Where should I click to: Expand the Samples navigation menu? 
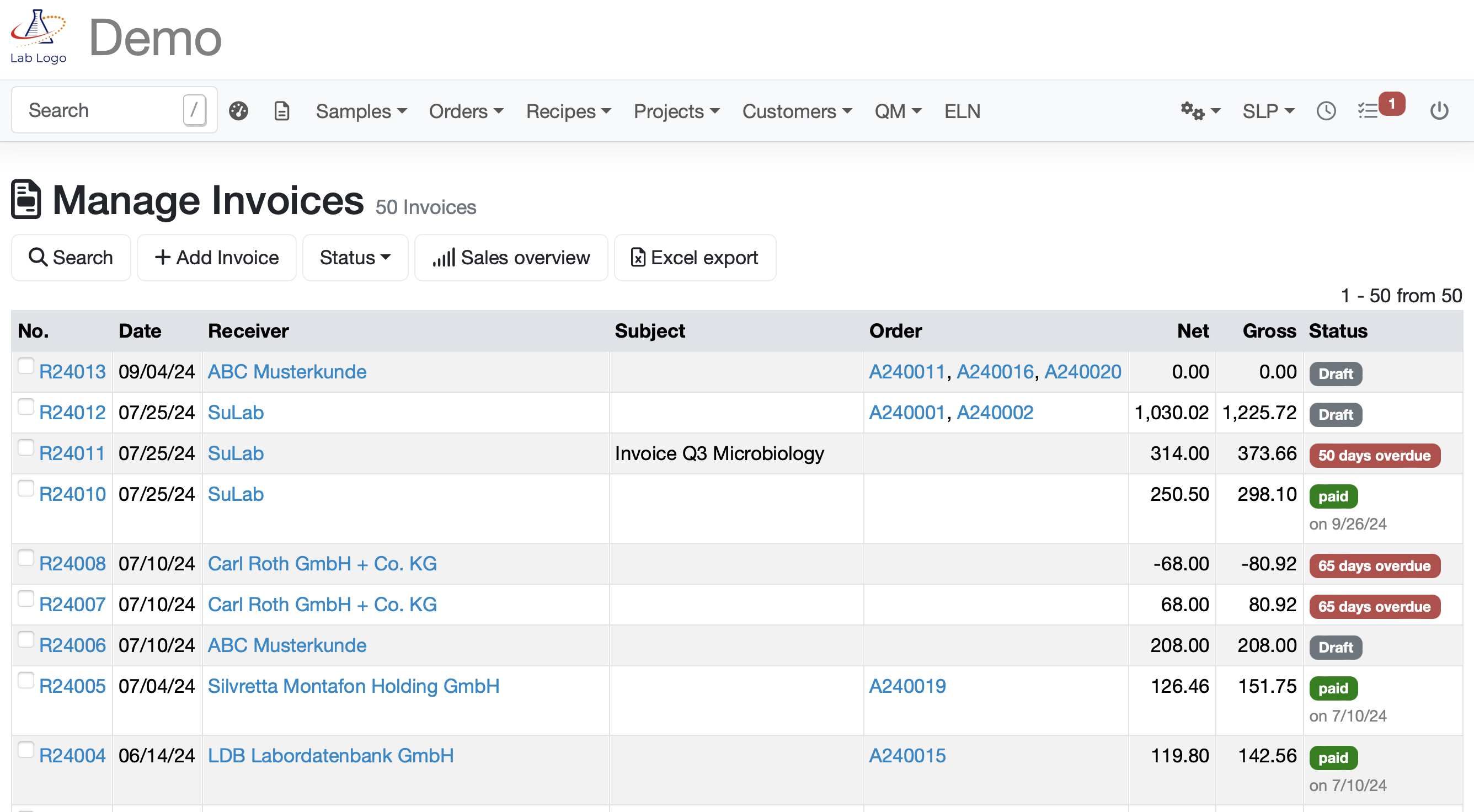[x=361, y=110]
